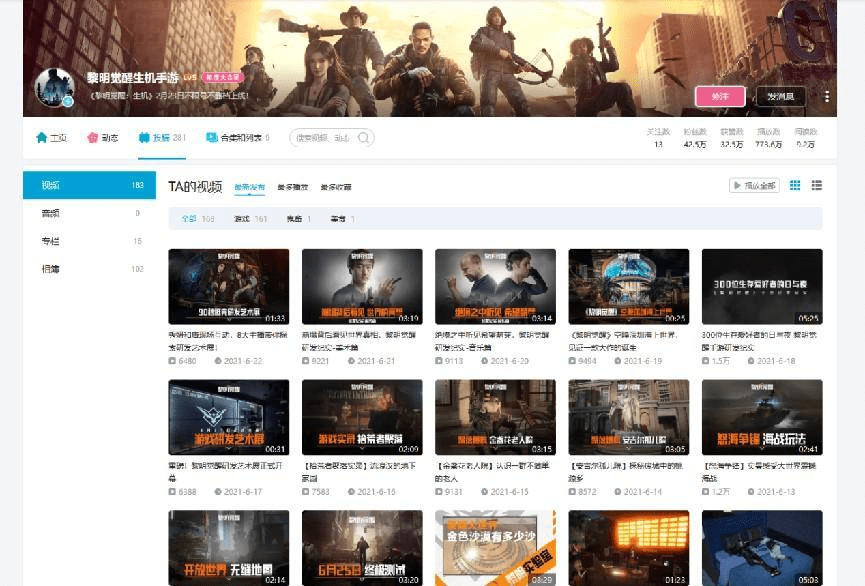865x586 pixels.
Task: Click title of video dated 2021-6-16
Action: (359, 472)
